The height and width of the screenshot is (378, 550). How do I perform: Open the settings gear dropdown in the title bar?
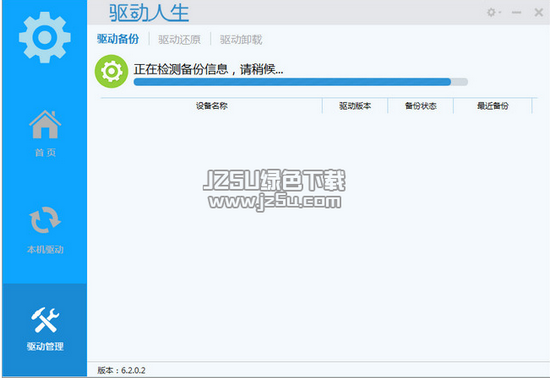(494, 12)
